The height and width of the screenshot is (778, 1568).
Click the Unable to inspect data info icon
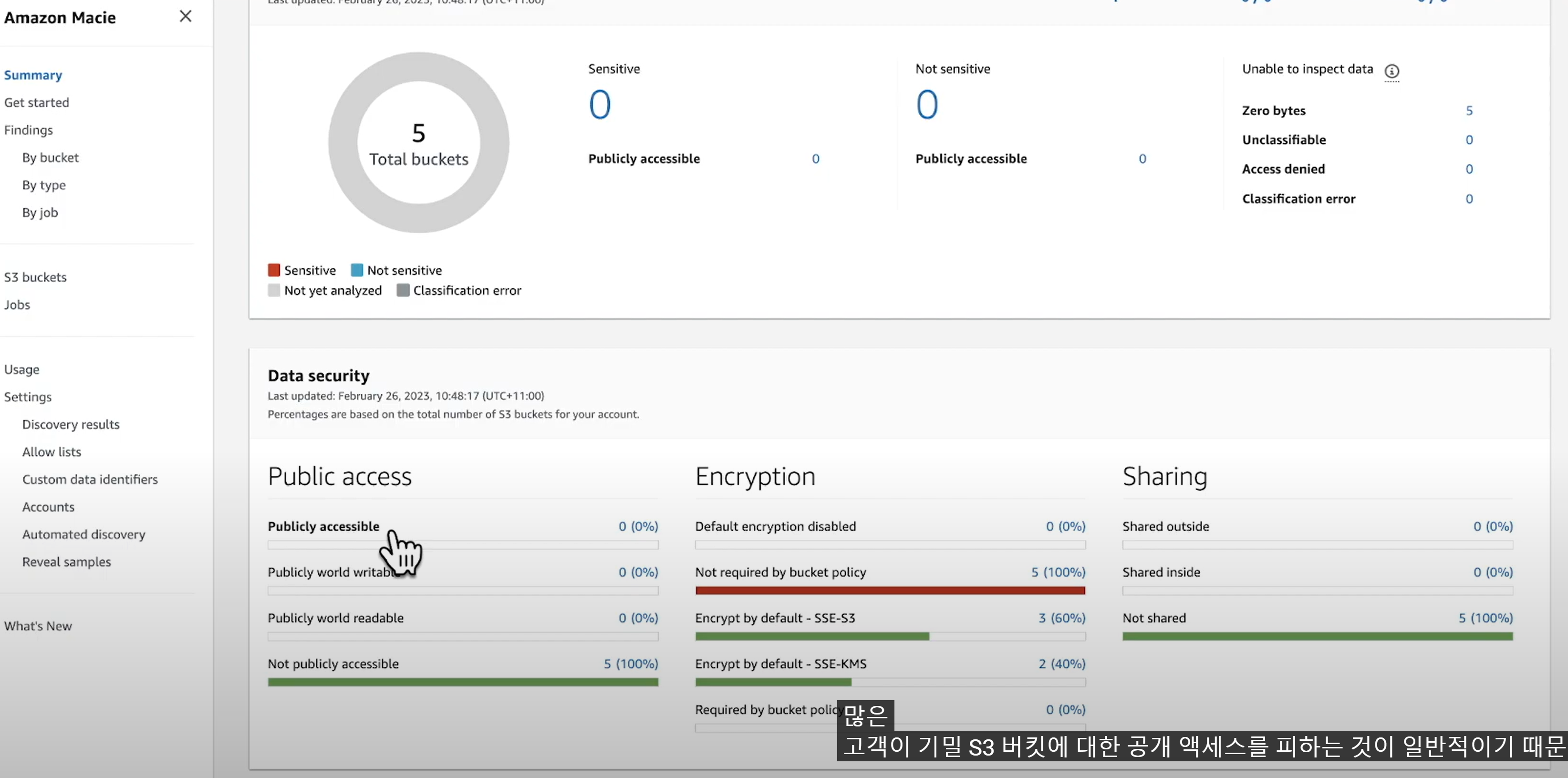(1391, 71)
